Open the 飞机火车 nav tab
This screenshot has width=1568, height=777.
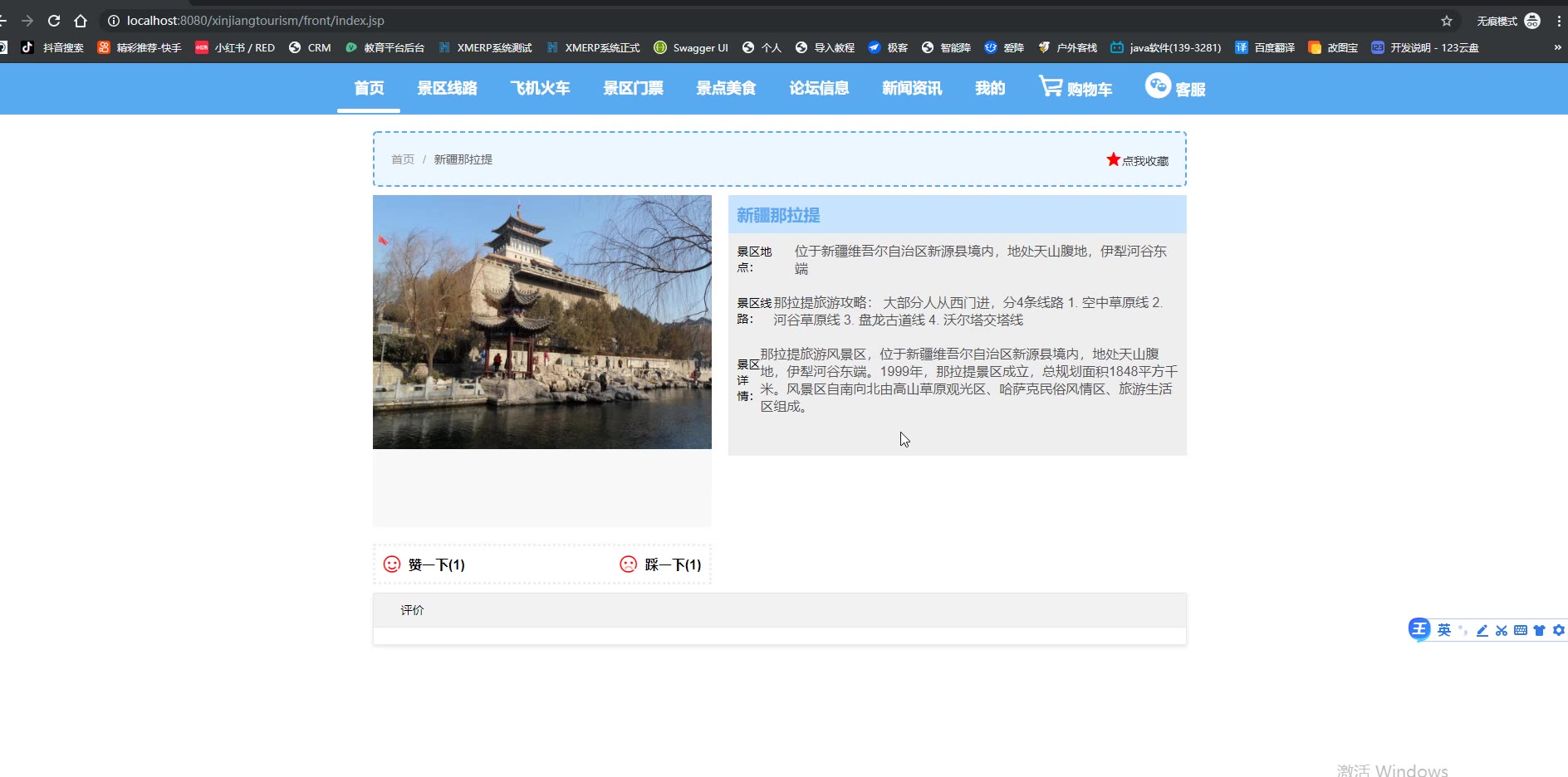point(540,88)
